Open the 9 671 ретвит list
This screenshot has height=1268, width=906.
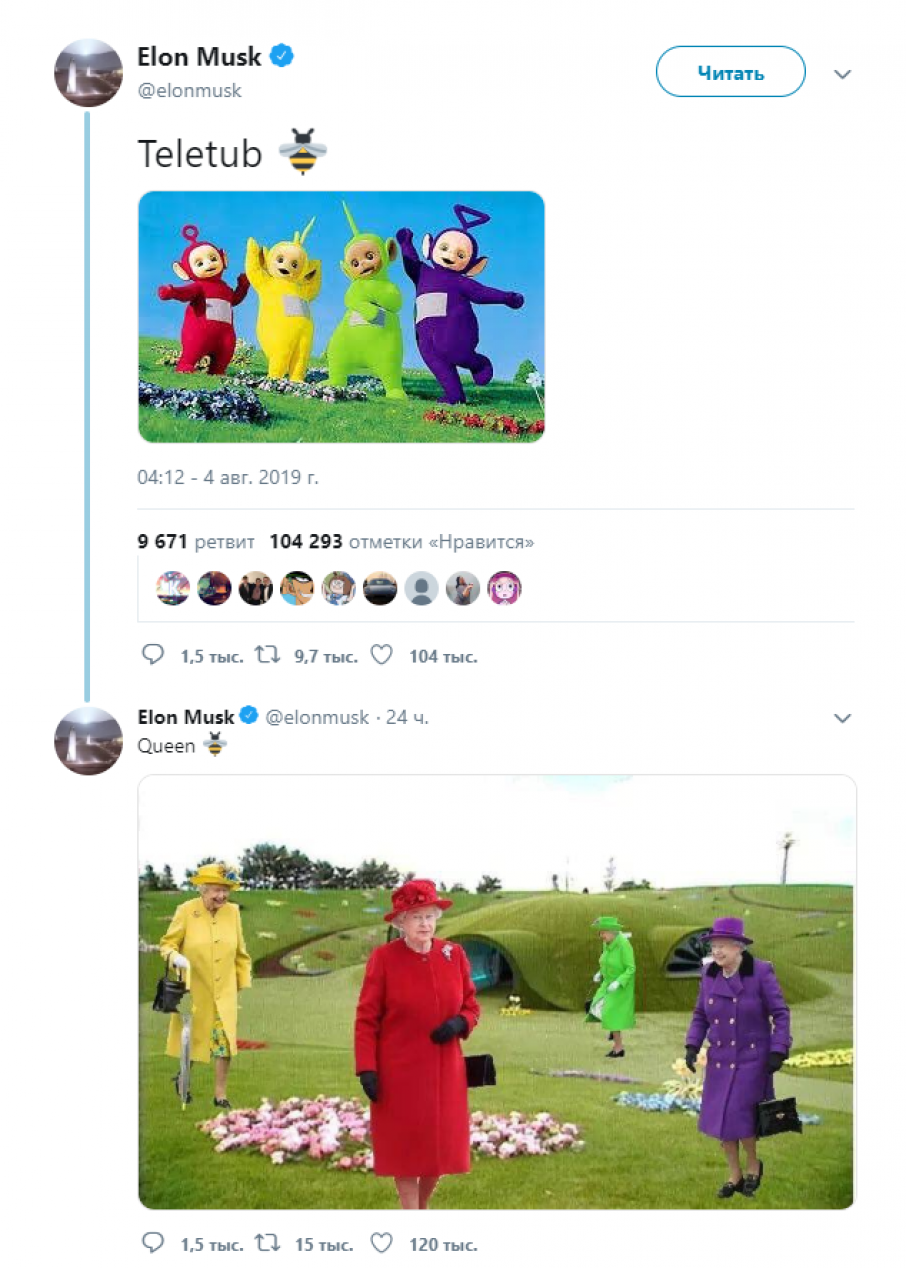coord(197,542)
